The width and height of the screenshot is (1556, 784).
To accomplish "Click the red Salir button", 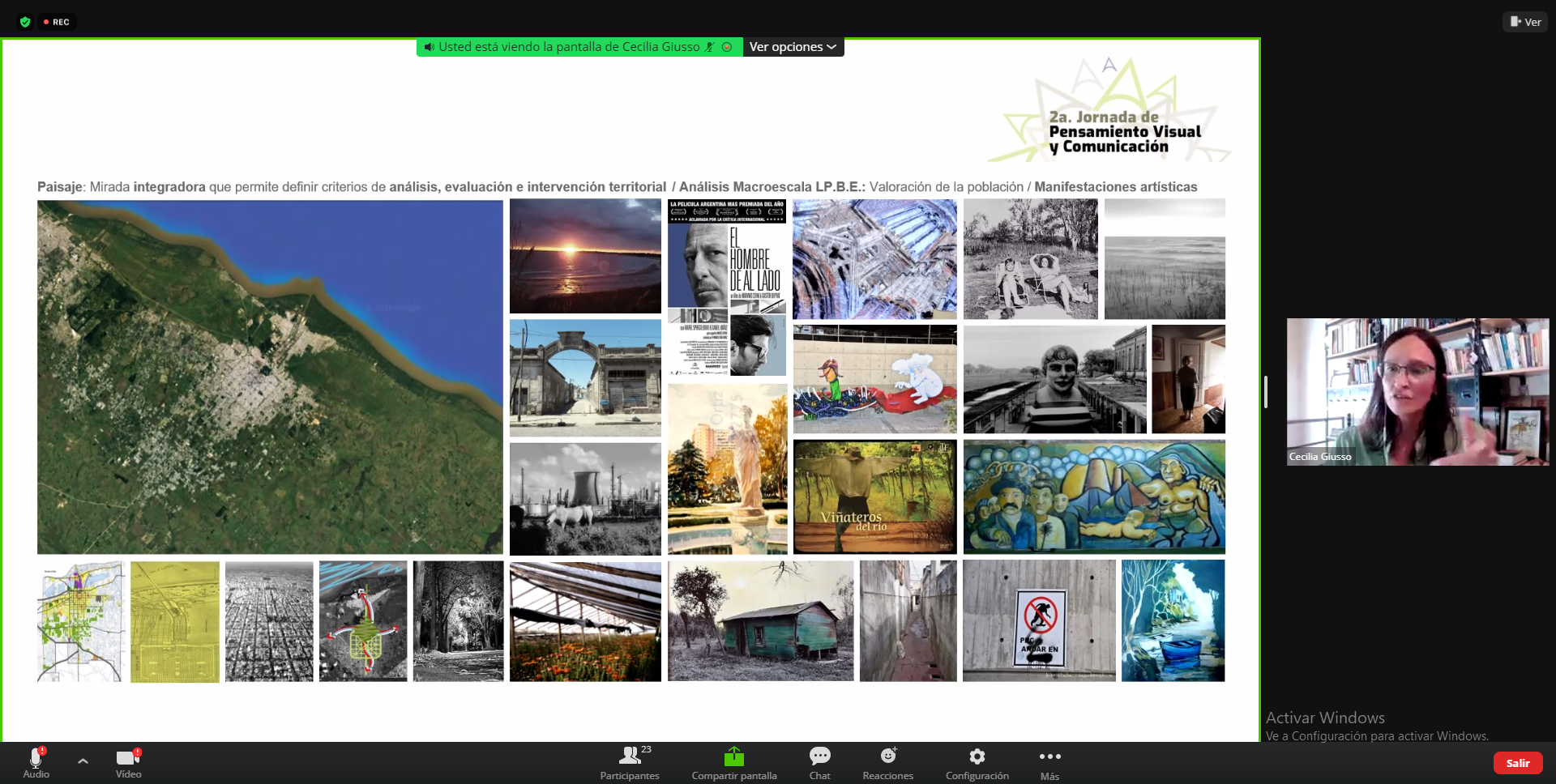I will click(x=1518, y=763).
